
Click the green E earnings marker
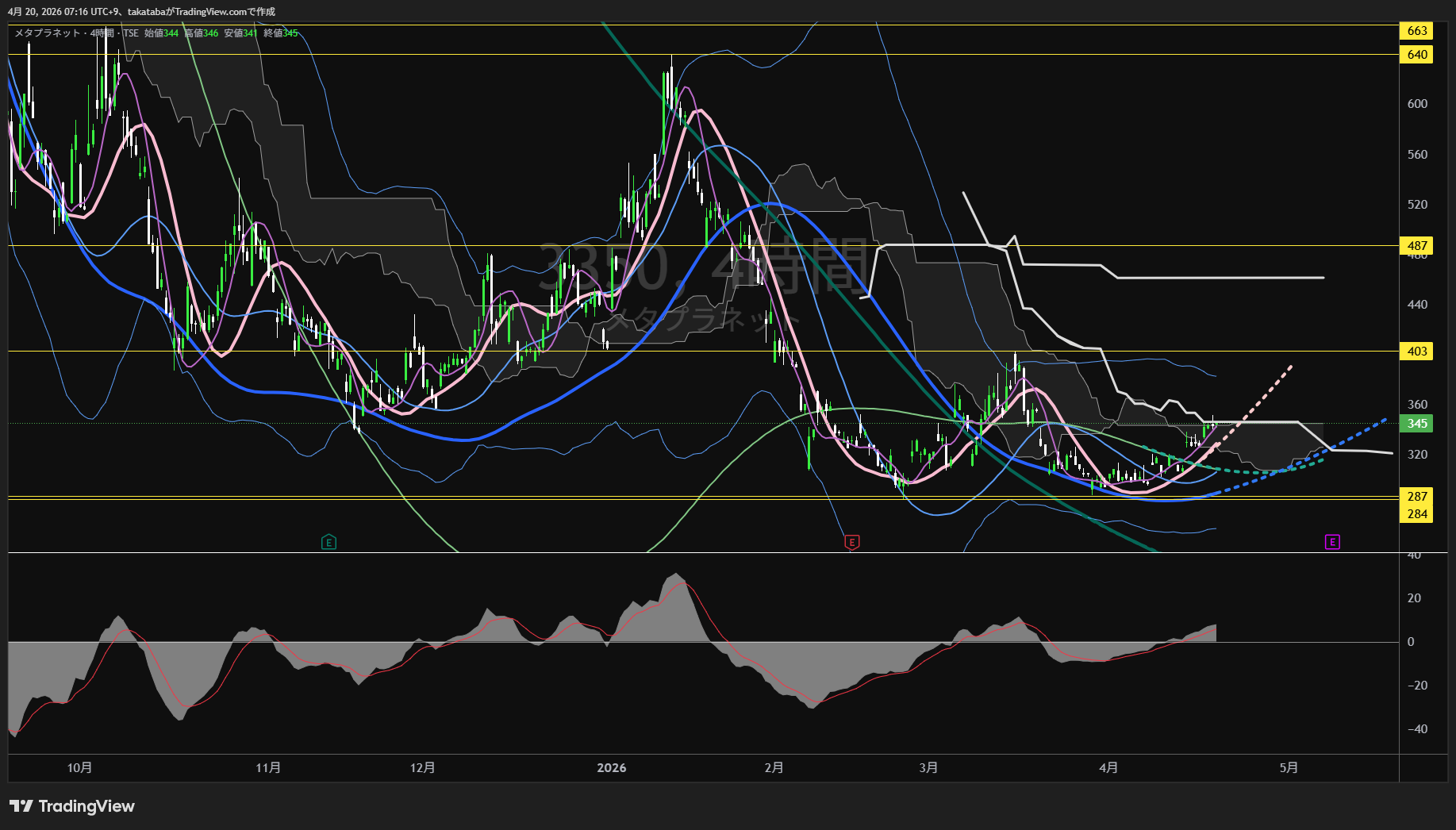(x=328, y=543)
